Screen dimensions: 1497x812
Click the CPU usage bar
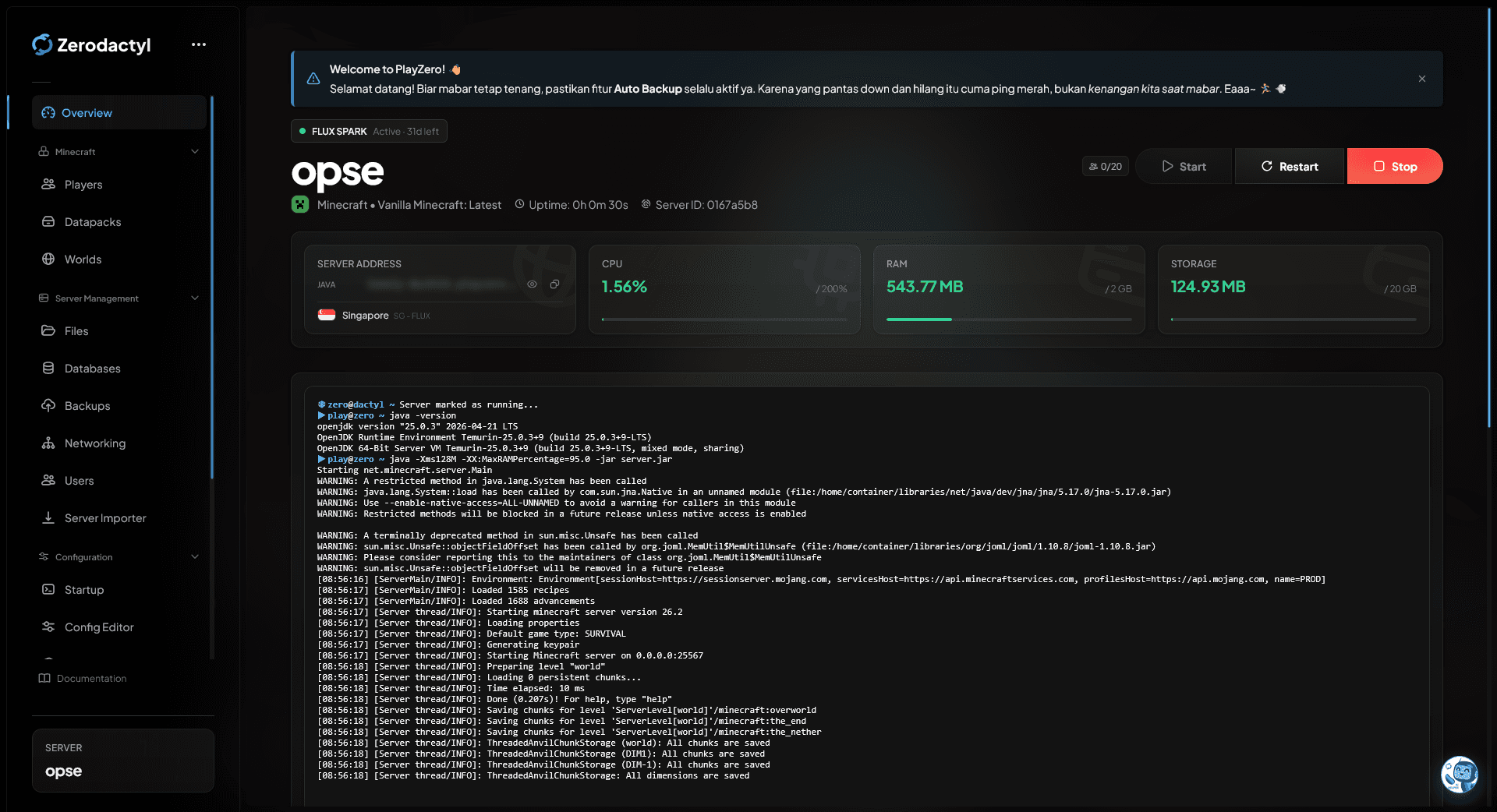[724, 319]
